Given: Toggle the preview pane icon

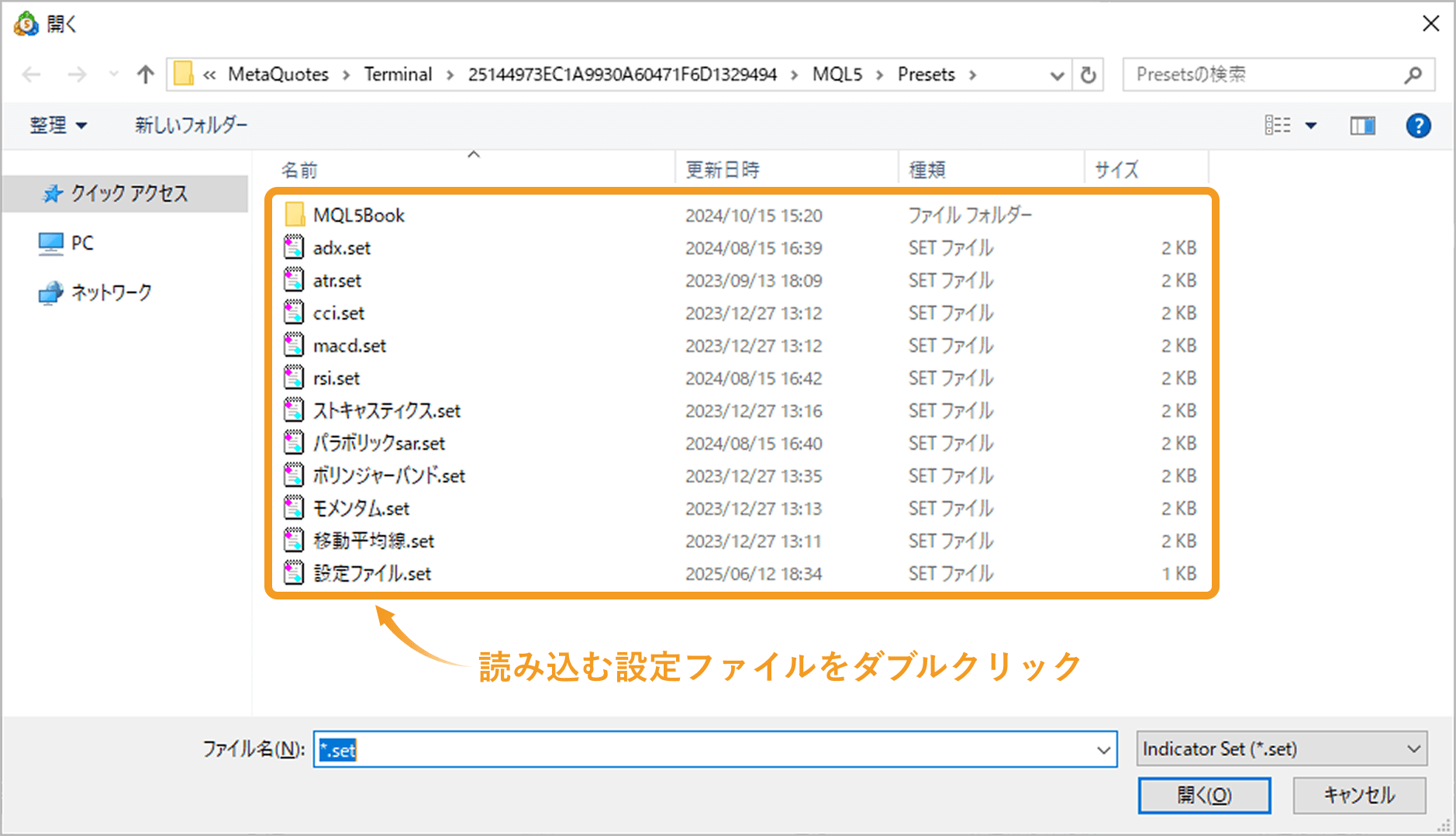Looking at the screenshot, I should tap(1363, 125).
